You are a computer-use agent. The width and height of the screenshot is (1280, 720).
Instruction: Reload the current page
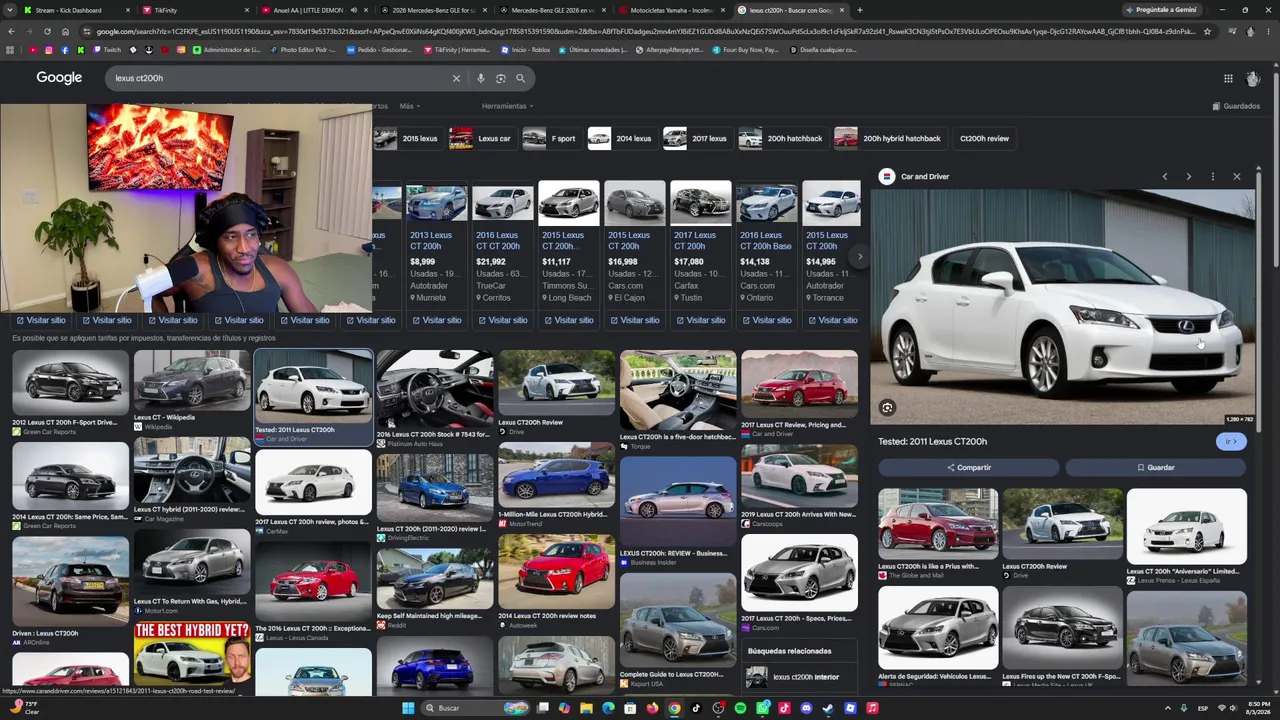click(47, 31)
